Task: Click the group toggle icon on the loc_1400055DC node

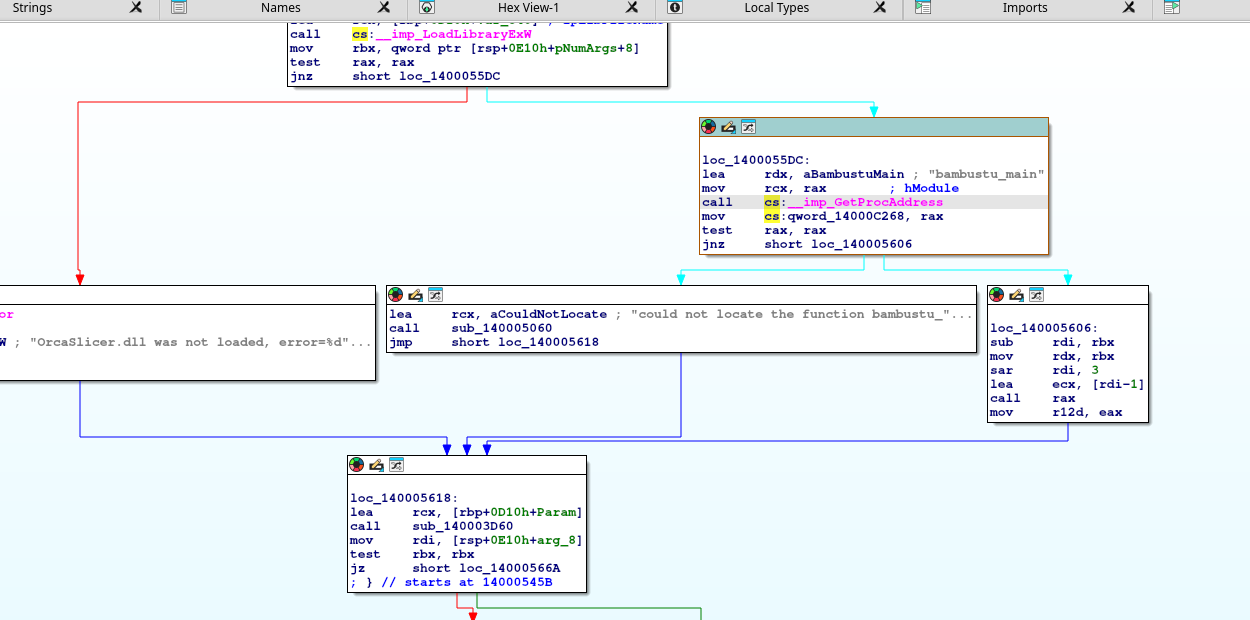Action: click(747, 127)
